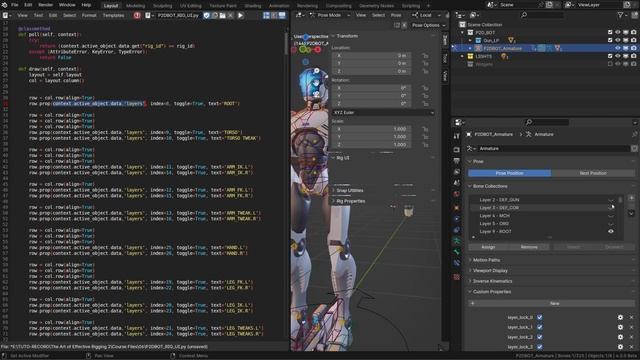Click the Remove bone collection button
The width and height of the screenshot is (640, 360).
pos(529,247)
